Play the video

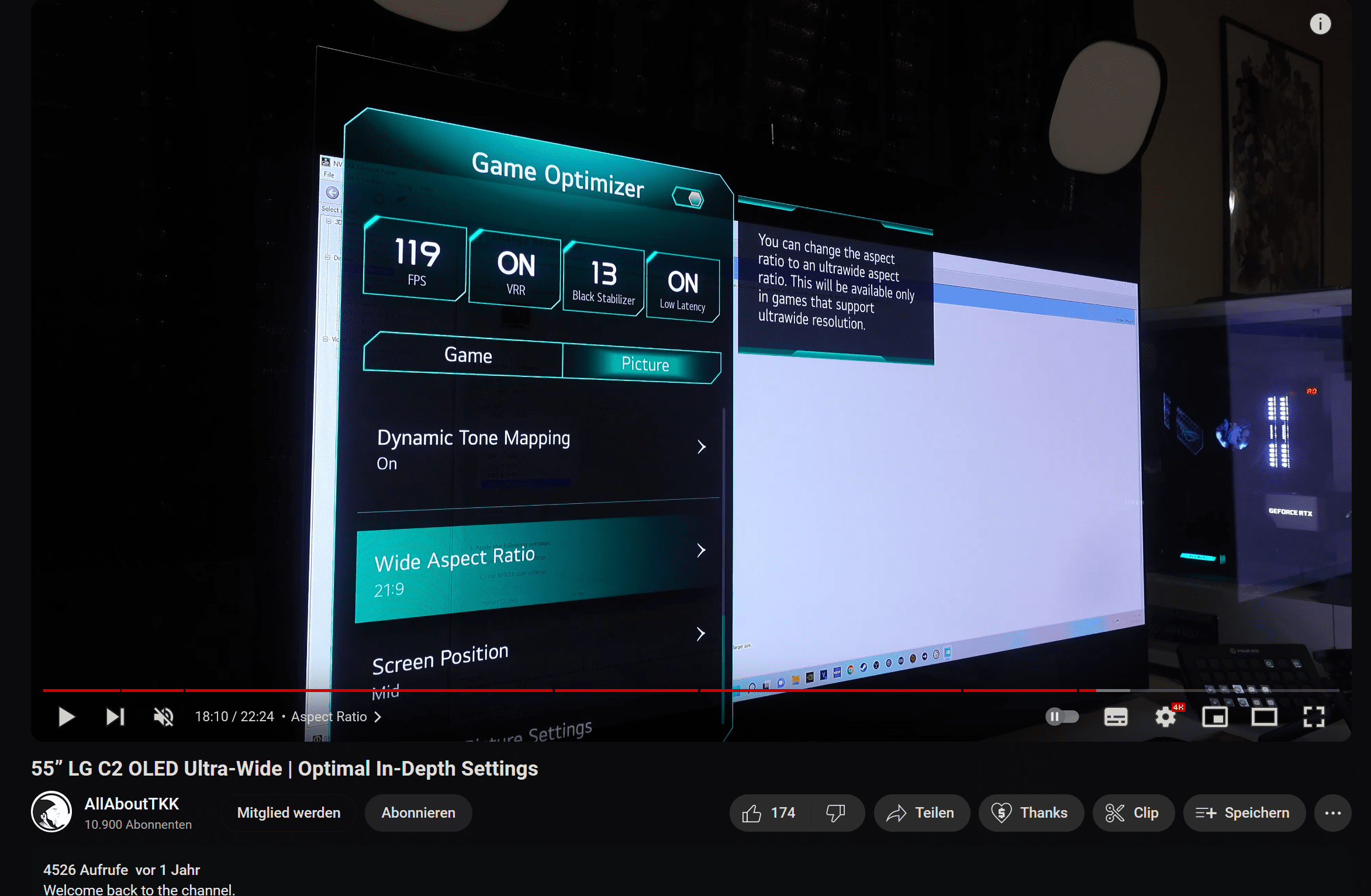67,717
